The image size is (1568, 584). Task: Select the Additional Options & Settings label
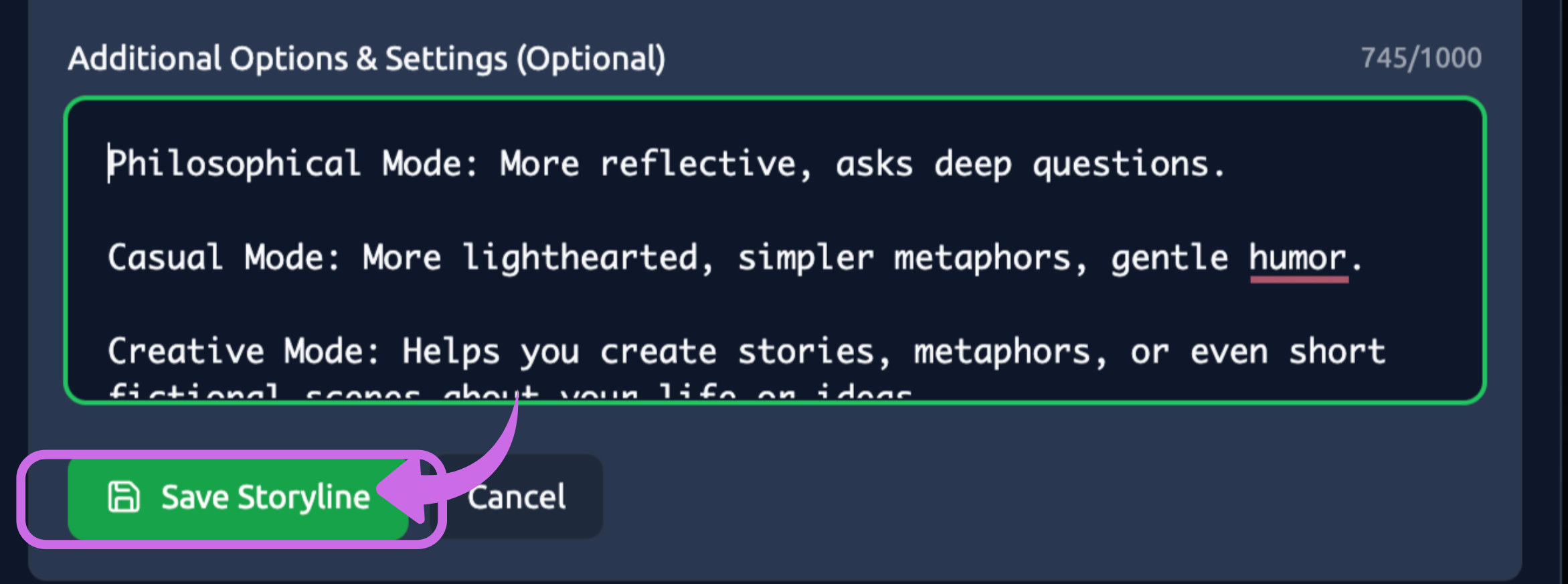point(368,58)
